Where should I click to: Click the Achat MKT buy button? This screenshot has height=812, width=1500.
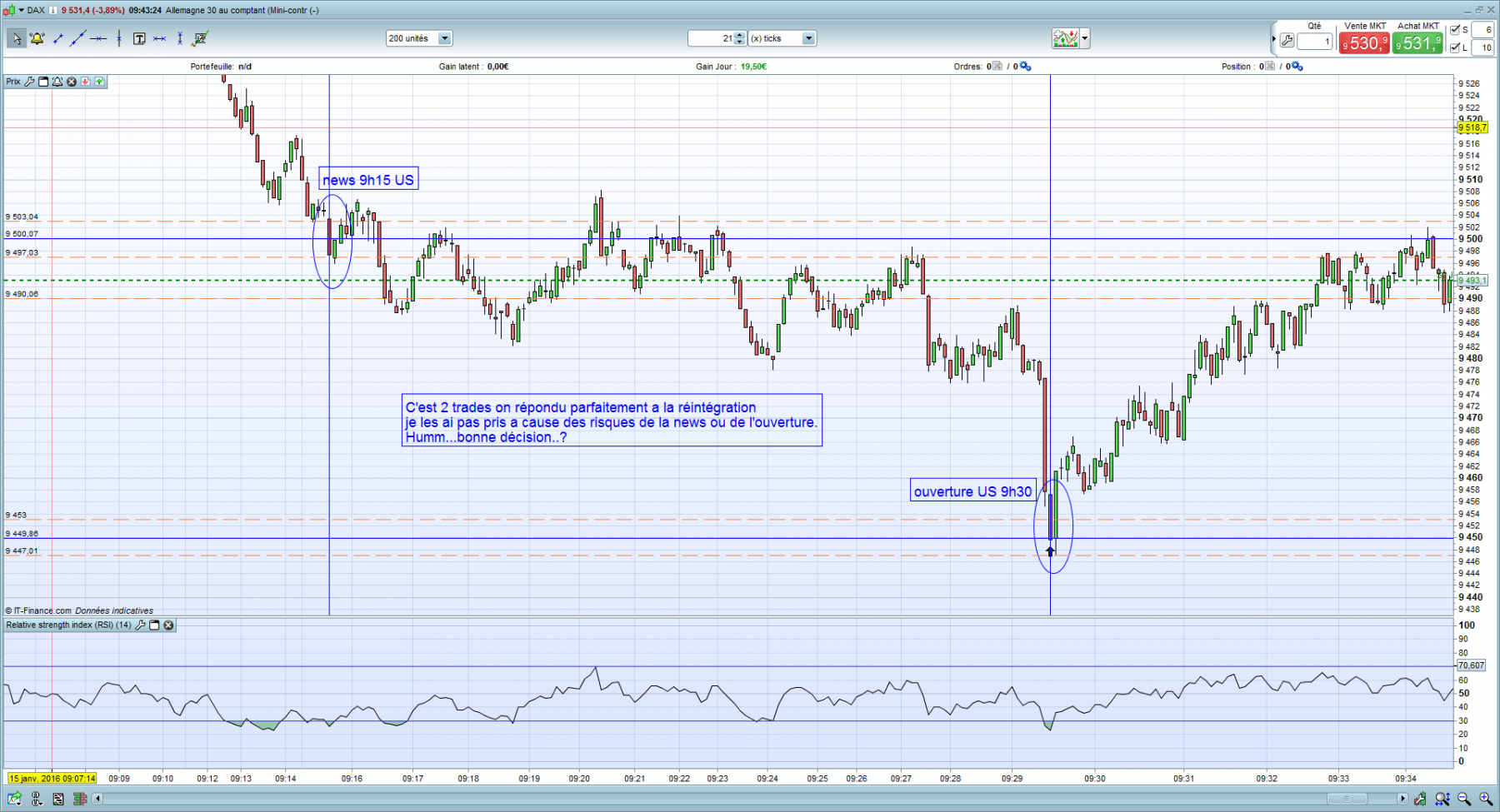(x=1417, y=43)
